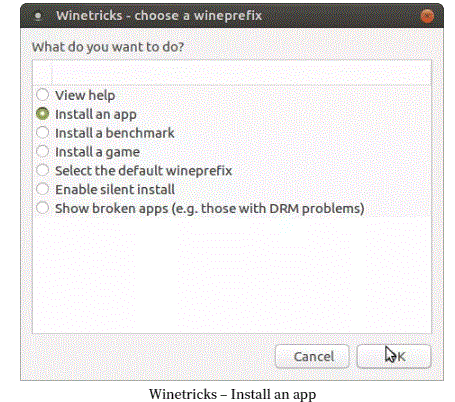Pick the Install a game radio button
This screenshot has width=455, height=402.
[x=42, y=151]
